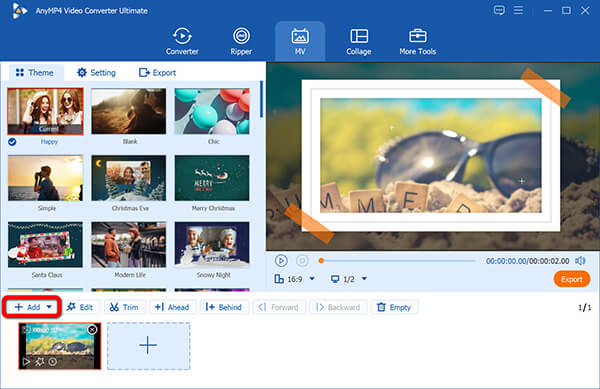Click the 1/1 page counter text
600x389 pixels.
pos(584,307)
